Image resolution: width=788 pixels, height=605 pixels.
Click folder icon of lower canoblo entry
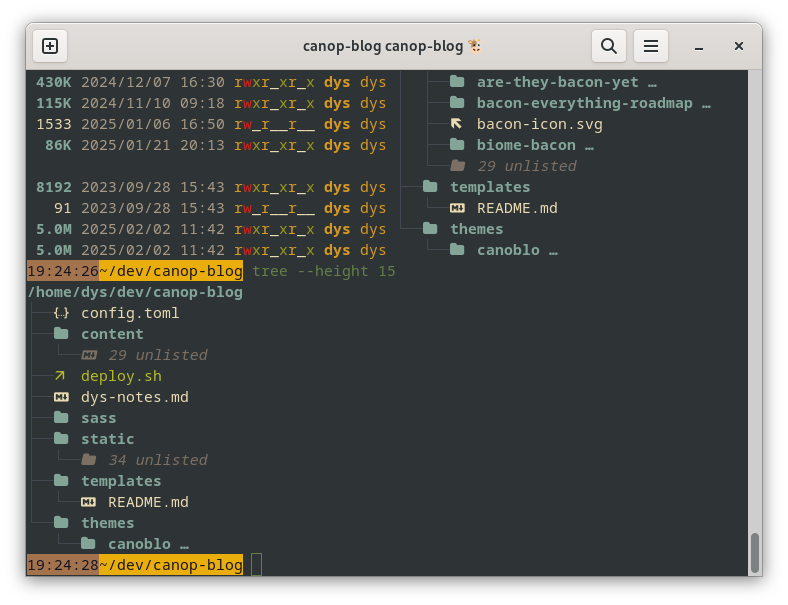tap(88, 543)
